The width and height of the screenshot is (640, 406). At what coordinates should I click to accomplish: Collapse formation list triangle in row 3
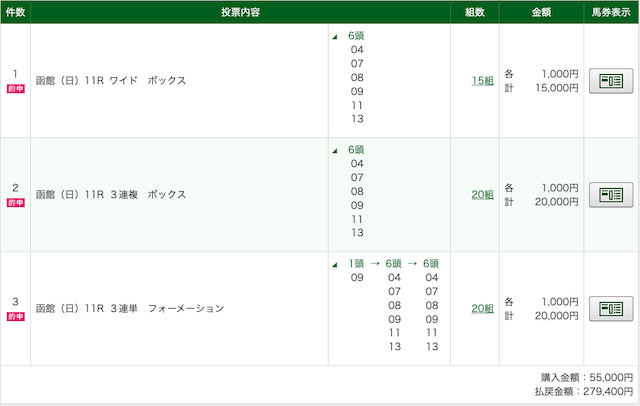(x=335, y=265)
